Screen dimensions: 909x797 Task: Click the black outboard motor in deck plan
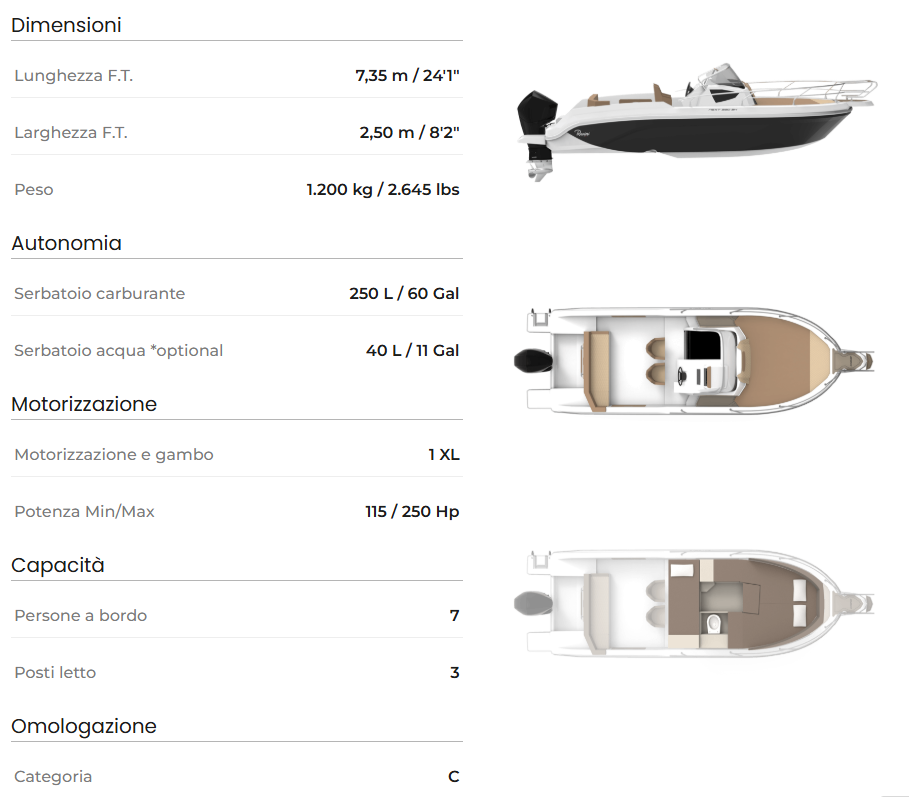tap(533, 361)
